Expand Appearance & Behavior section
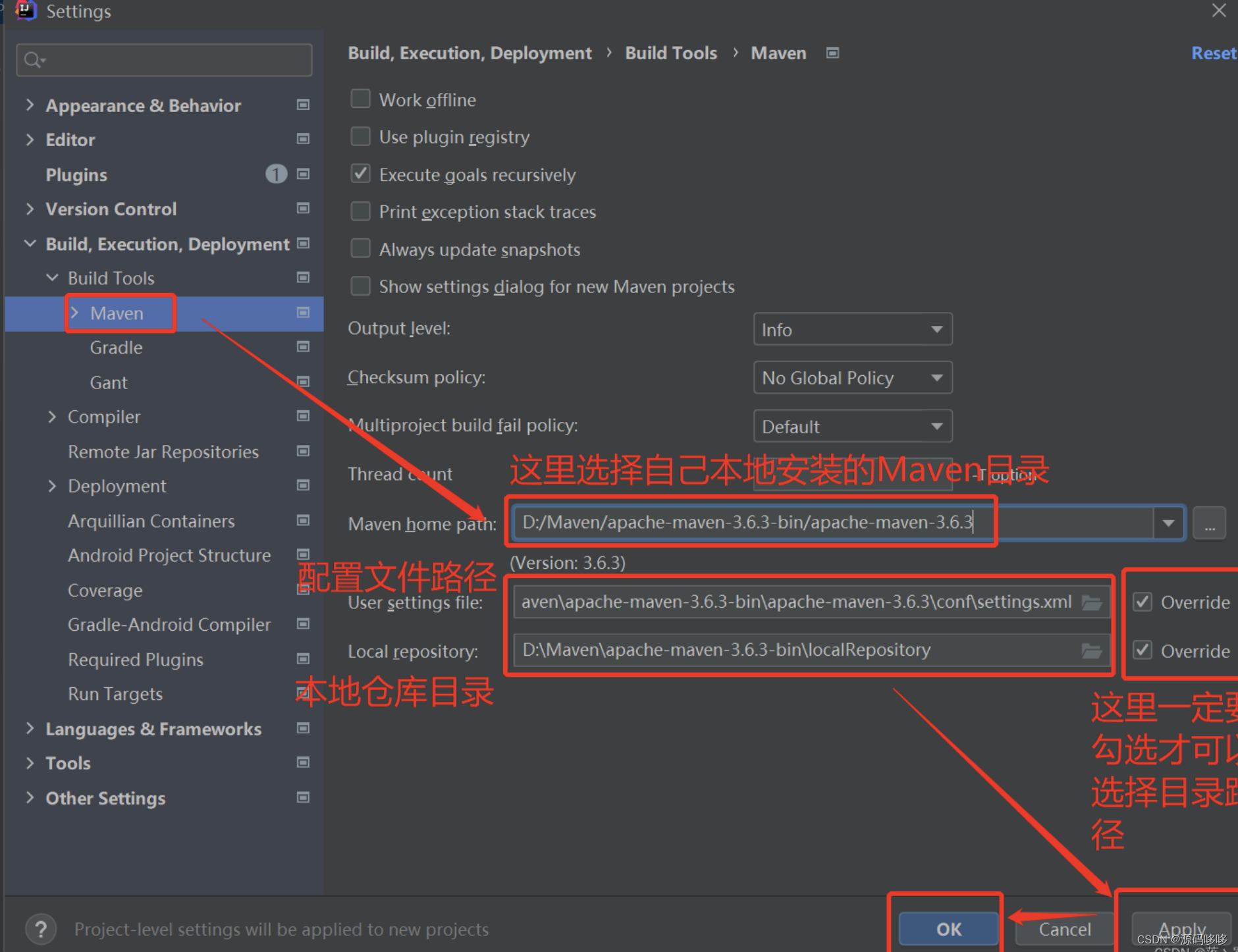 (30, 105)
